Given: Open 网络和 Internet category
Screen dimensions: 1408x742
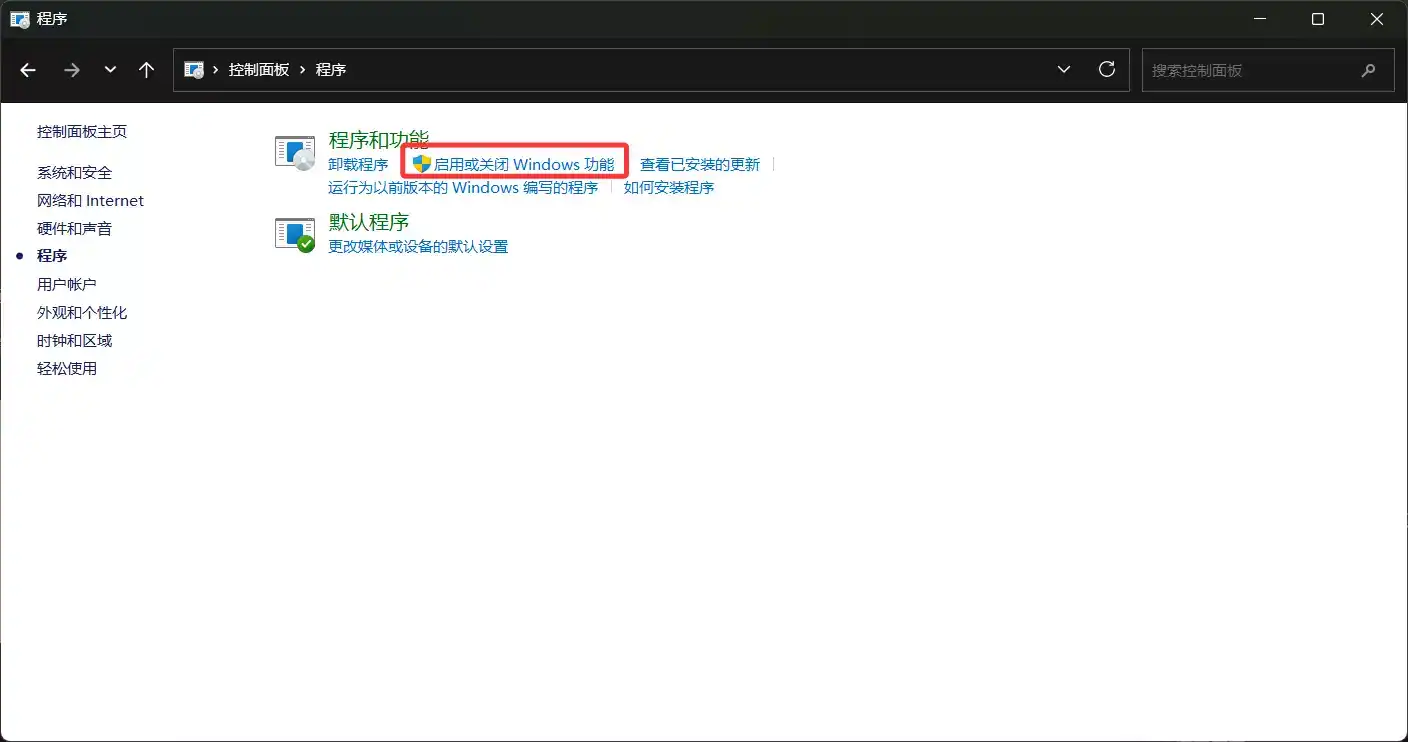Looking at the screenshot, I should (91, 201).
